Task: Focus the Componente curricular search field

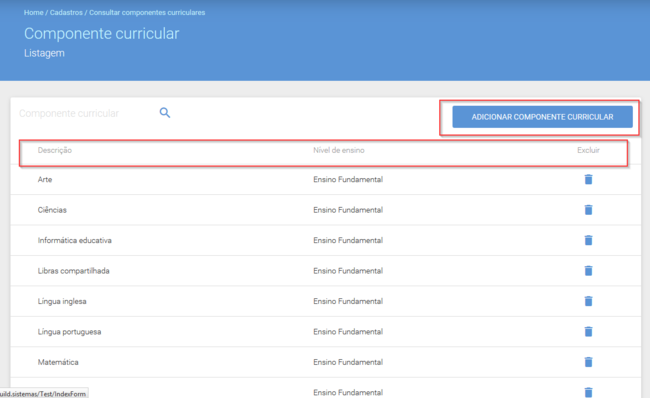Action: [x=86, y=113]
